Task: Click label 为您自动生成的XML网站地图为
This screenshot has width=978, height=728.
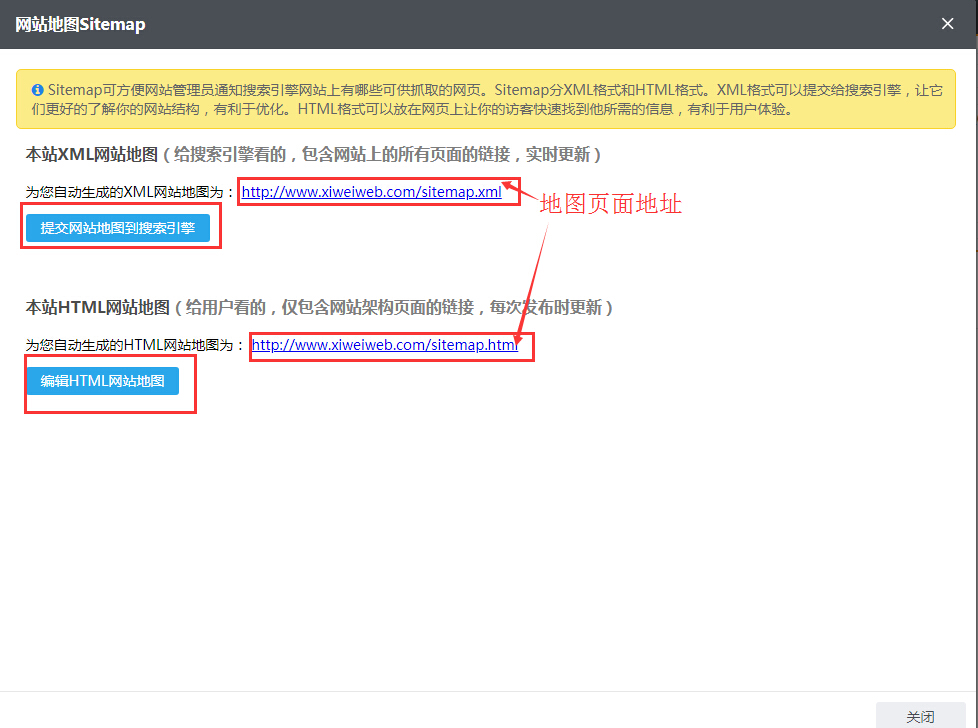Action: click(130, 192)
